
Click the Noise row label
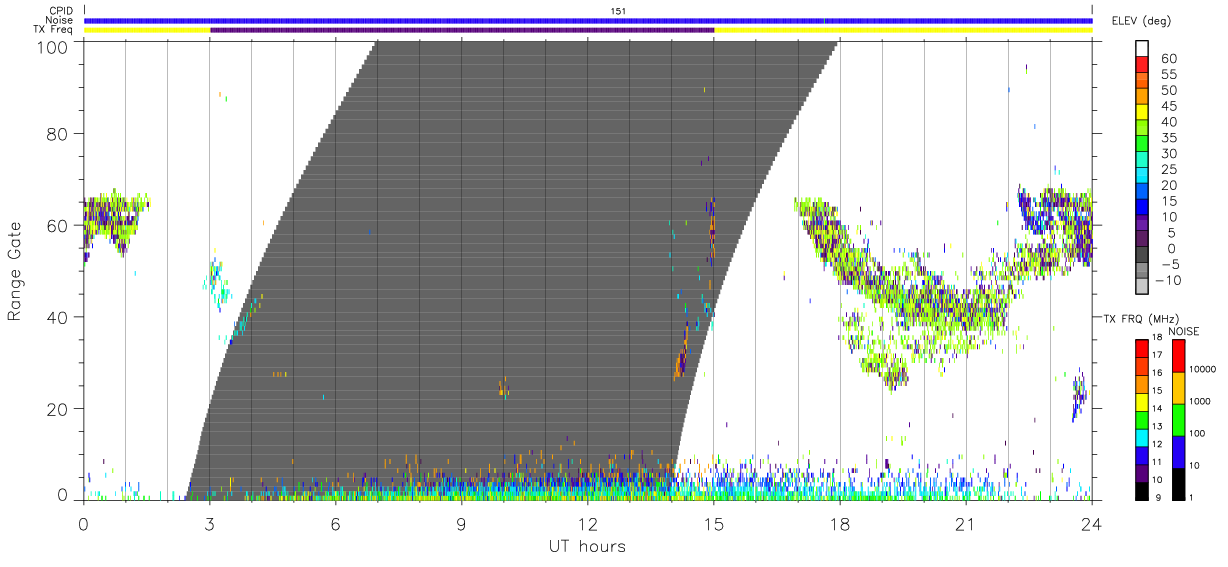(59, 20)
